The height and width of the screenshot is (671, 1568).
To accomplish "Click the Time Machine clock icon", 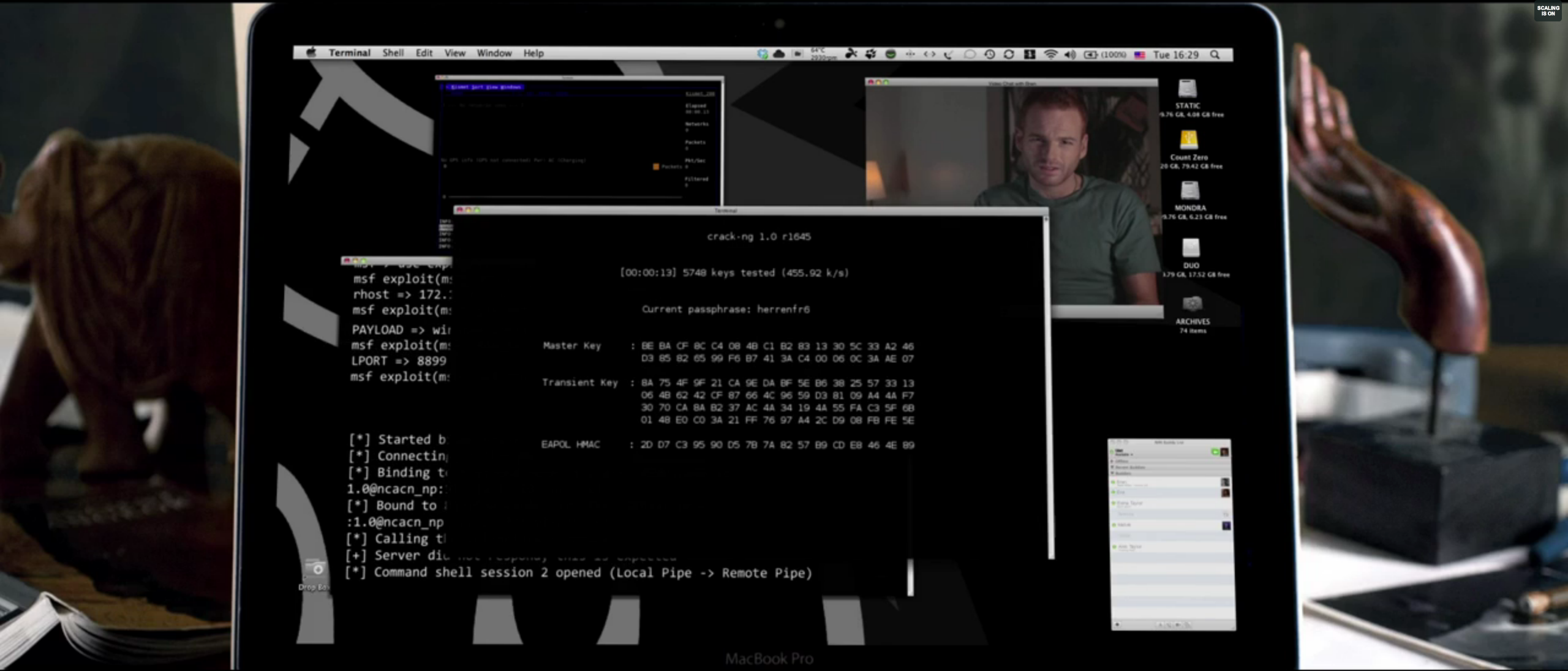I will [989, 54].
